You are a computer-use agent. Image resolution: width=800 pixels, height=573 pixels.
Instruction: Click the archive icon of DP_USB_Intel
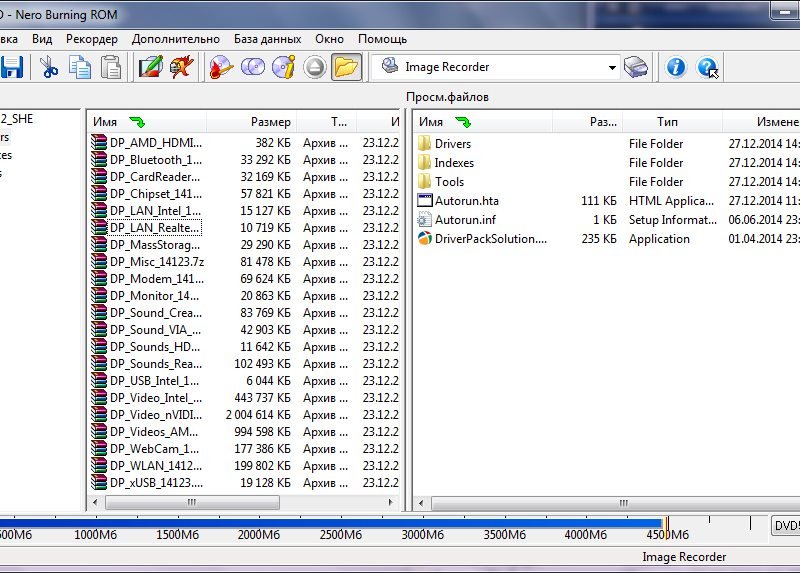click(99, 381)
